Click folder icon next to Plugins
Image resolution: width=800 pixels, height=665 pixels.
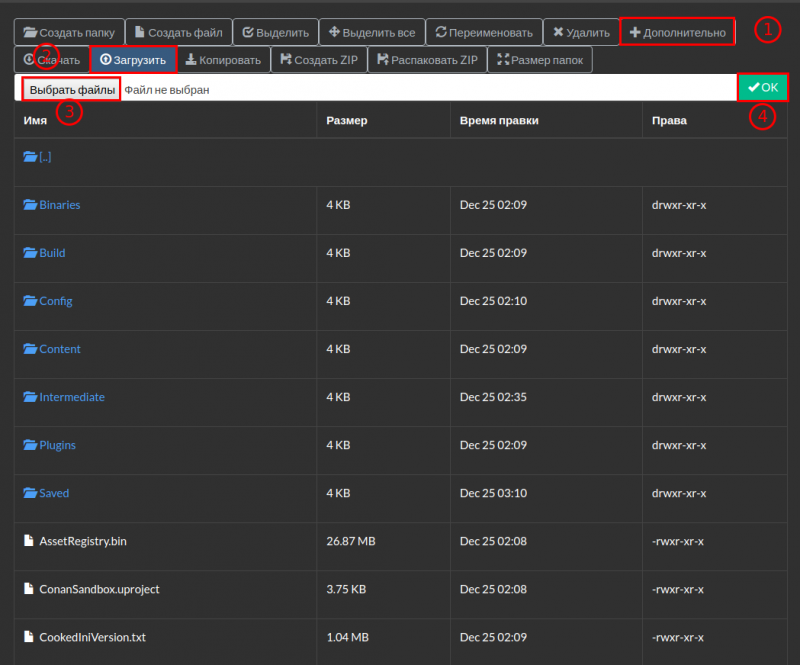coord(30,445)
